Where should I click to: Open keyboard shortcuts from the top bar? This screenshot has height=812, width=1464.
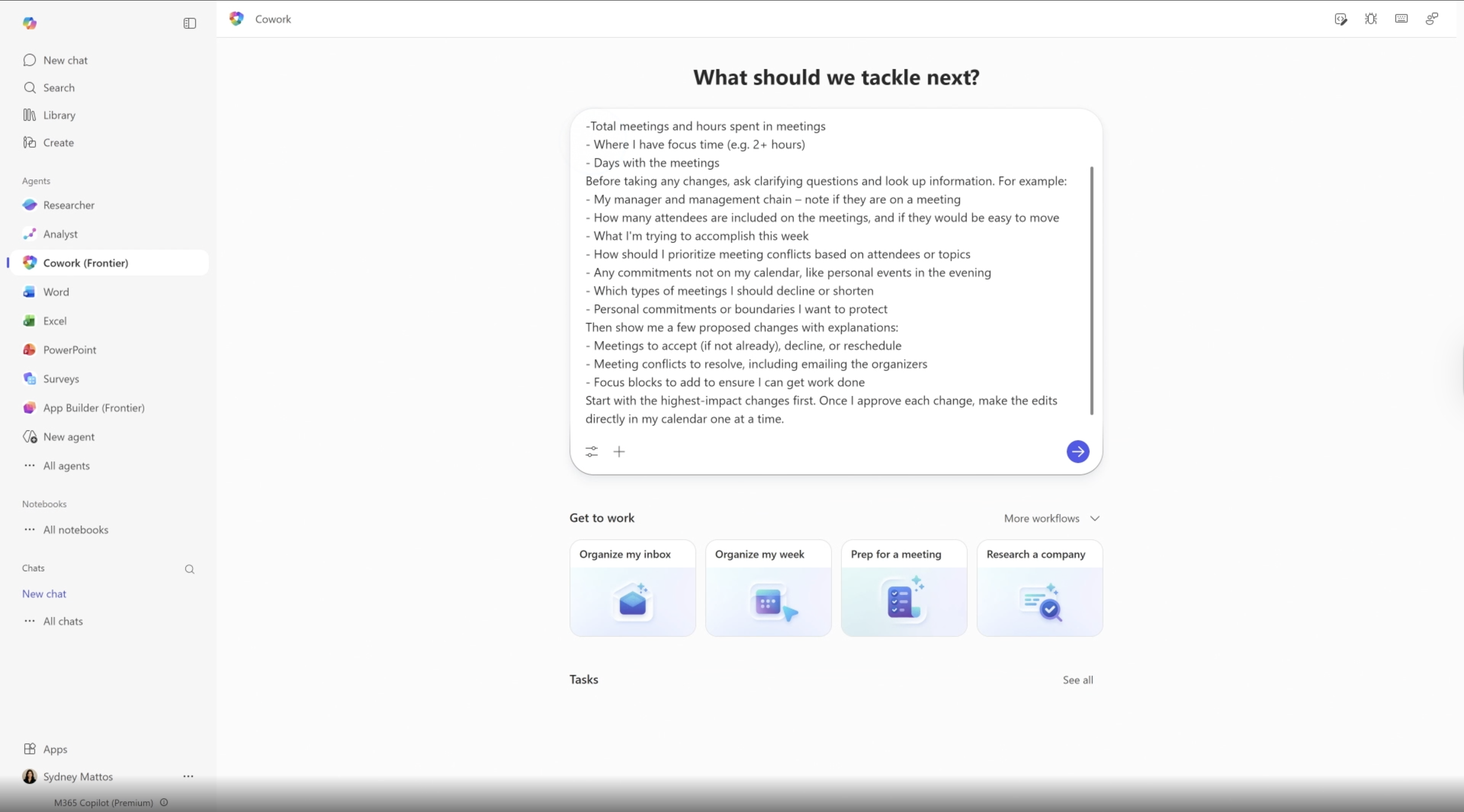1402,19
